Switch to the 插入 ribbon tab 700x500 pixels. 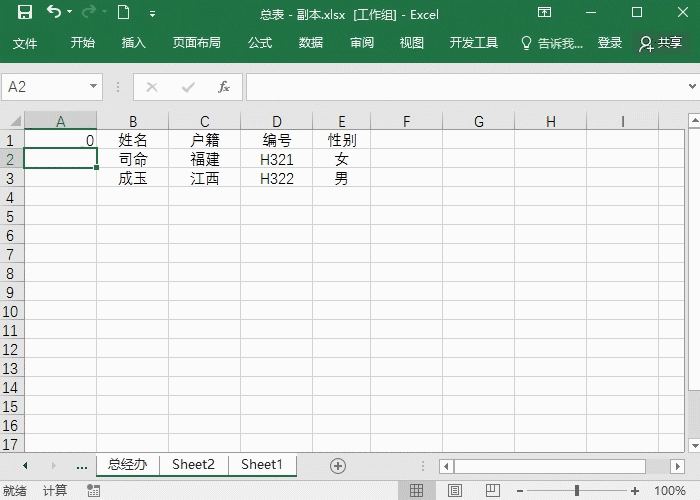click(x=133, y=43)
